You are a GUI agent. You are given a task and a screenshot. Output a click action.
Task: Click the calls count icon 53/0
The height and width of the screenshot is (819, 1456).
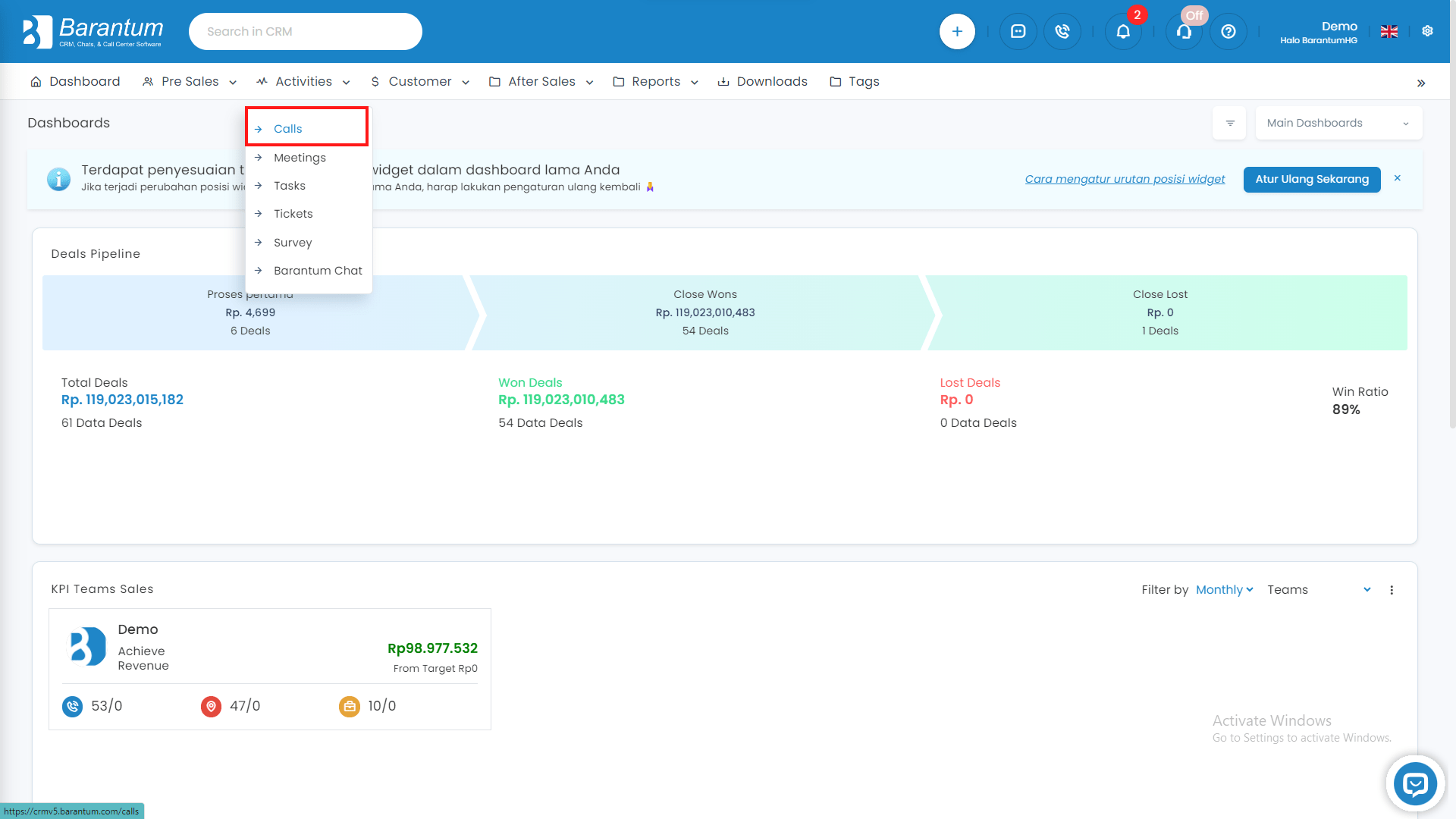pos(72,707)
